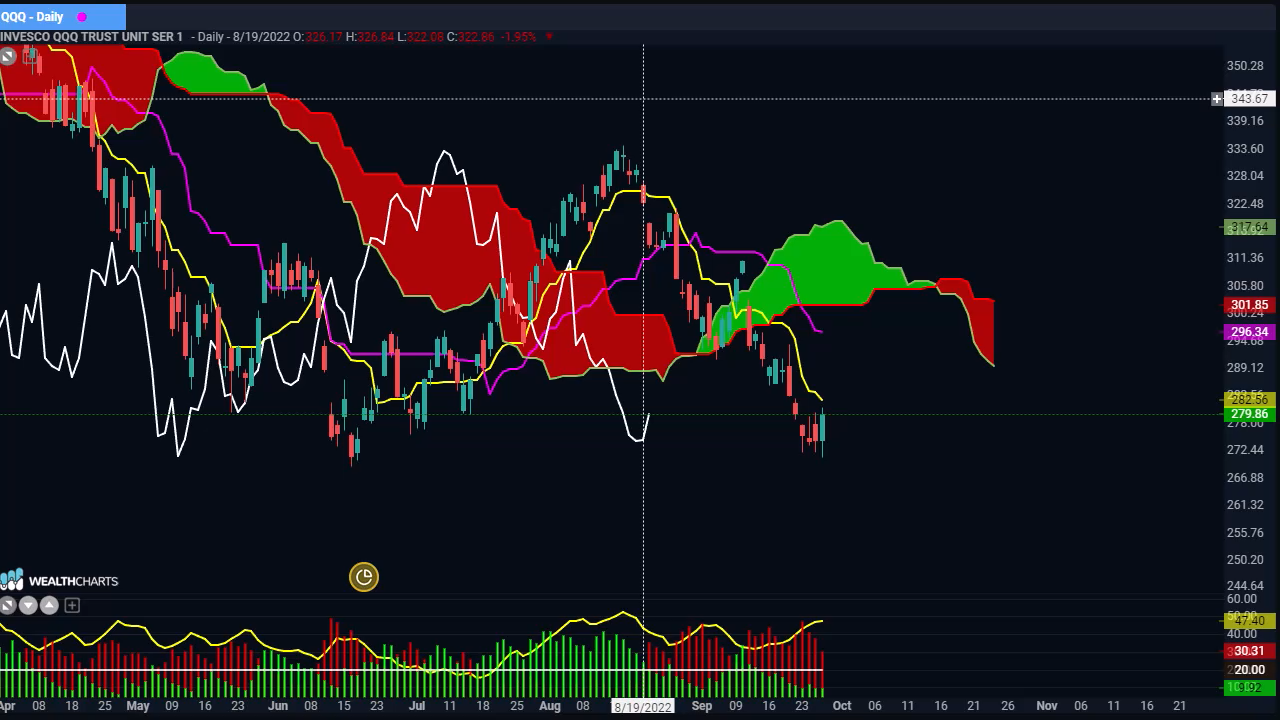Click the yellow 282.56 price tag
Viewport: 1280px width, 720px height.
[x=1249, y=400]
